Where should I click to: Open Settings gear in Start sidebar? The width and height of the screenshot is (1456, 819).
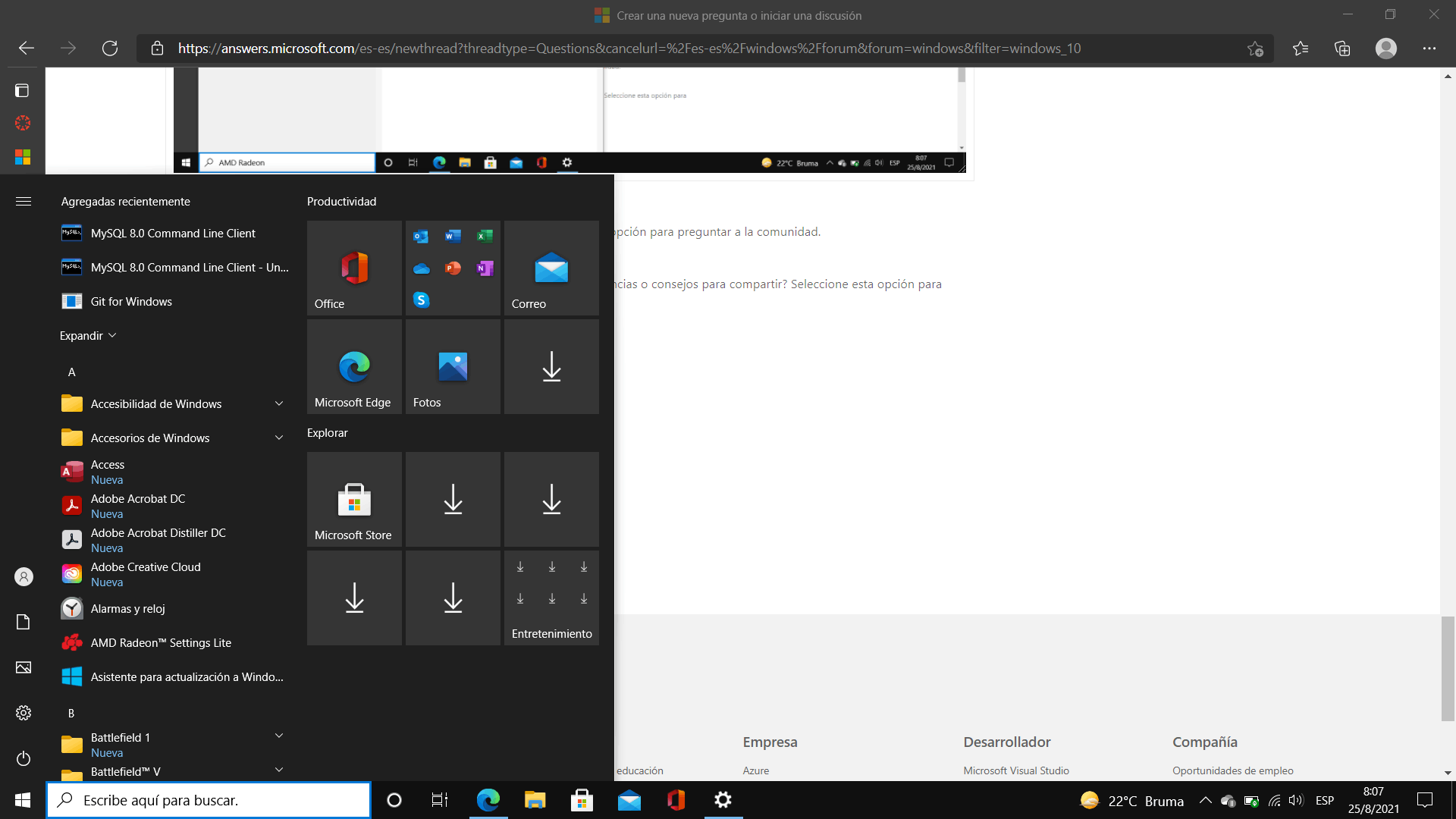(x=24, y=713)
